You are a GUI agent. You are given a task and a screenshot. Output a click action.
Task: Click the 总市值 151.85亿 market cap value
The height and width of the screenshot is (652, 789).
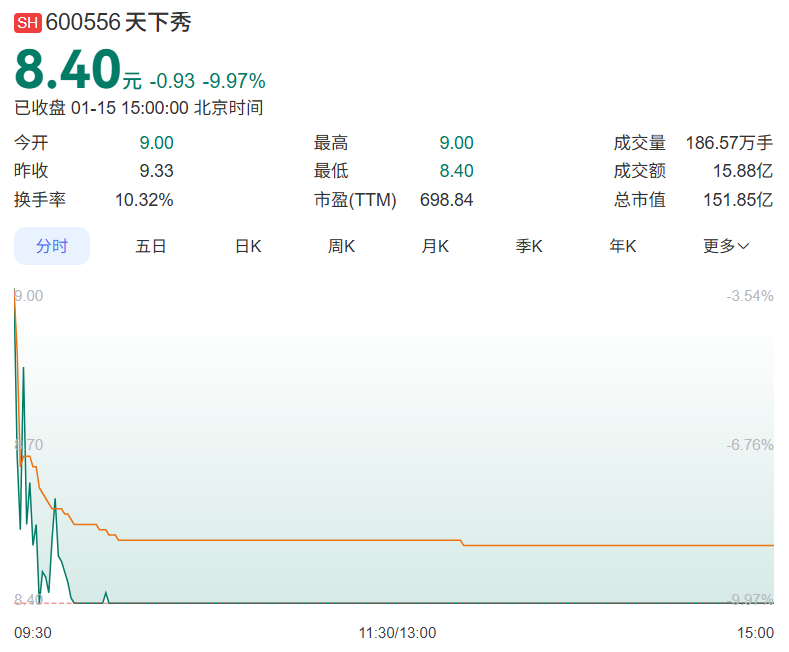point(737,200)
